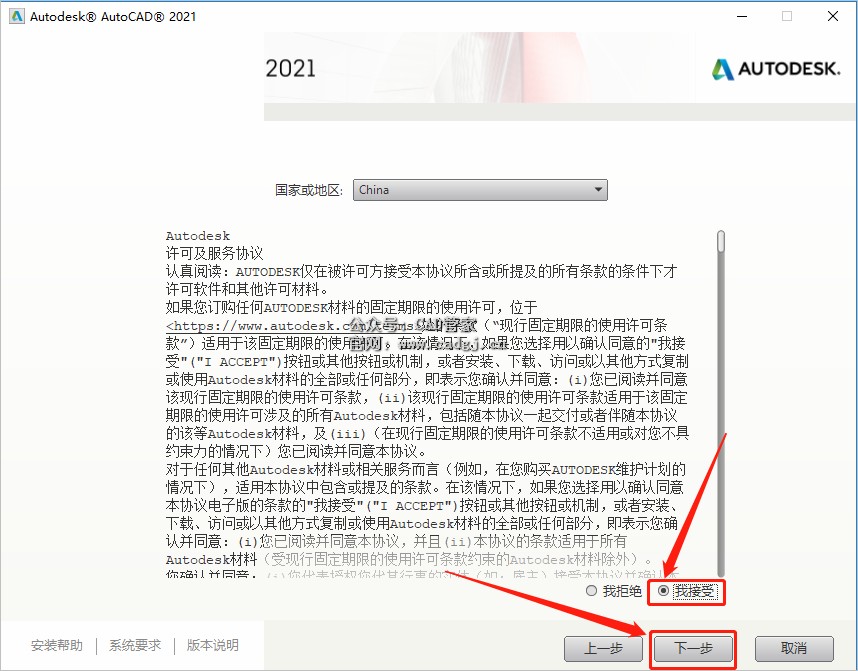Image resolution: width=858 pixels, height=671 pixels.
Task: Click the 上一步 (Back) button
Action: coord(604,649)
